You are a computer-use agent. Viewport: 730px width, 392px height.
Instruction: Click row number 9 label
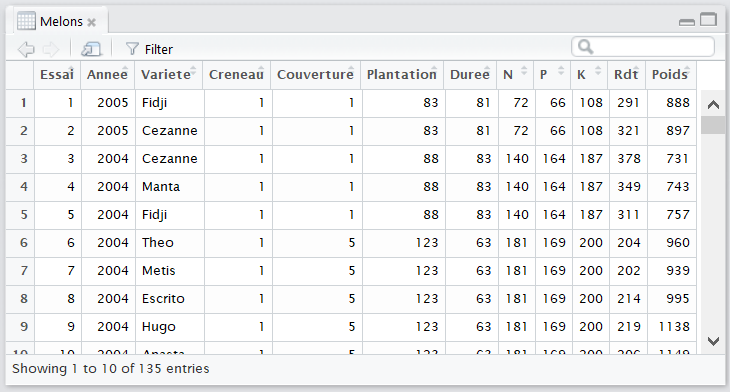click(24, 326)
